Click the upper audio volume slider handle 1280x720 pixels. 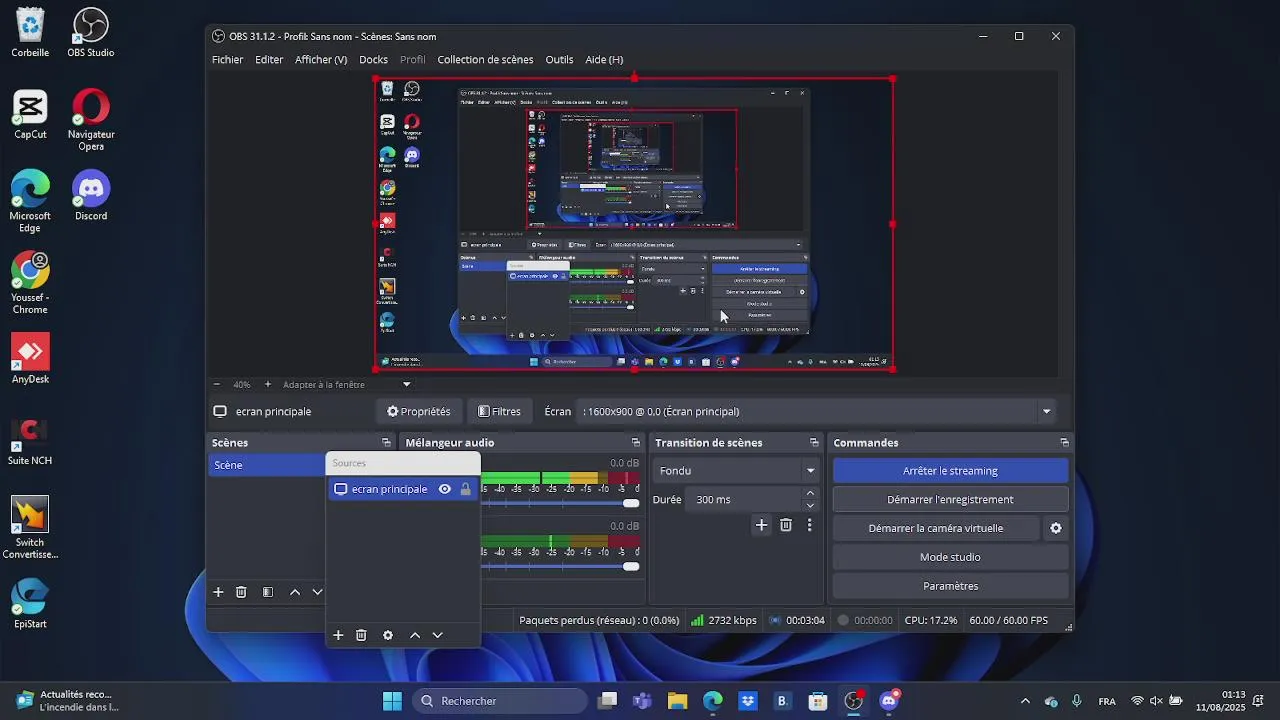point(631,503)
